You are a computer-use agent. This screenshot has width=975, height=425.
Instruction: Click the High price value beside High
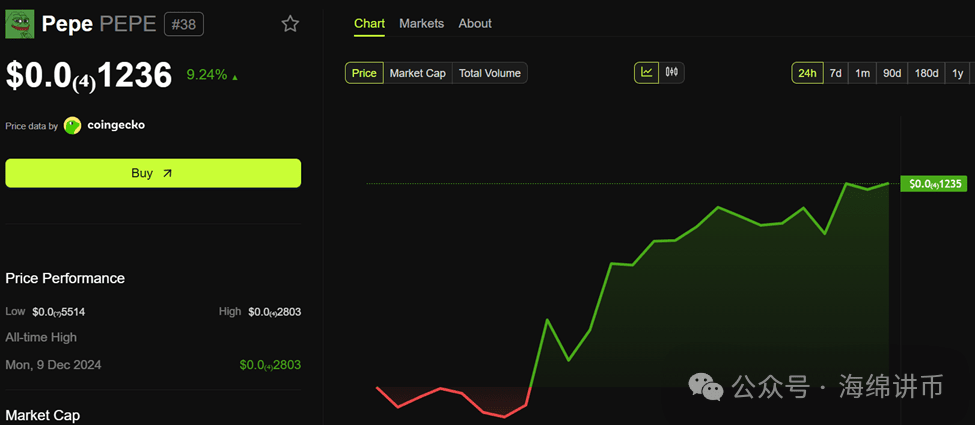coord(274,312)
